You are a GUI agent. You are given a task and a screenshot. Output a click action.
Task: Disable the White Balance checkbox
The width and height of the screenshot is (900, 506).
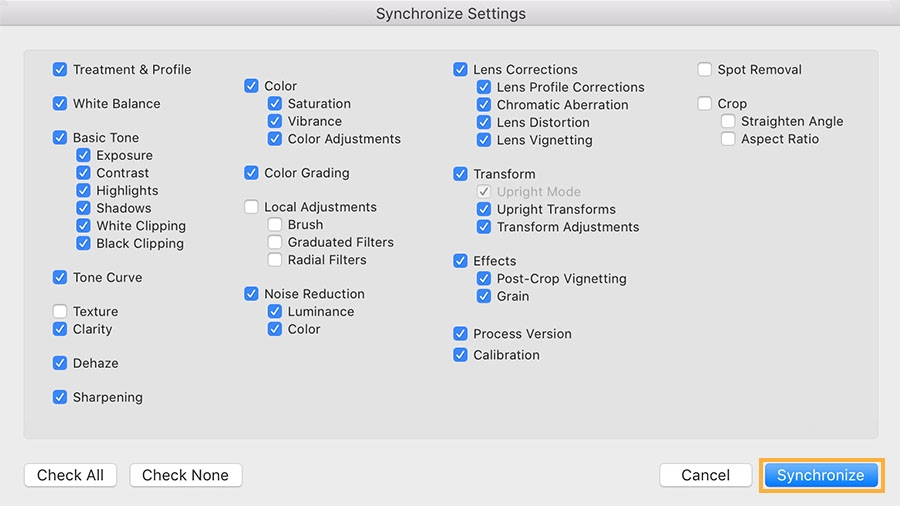60,104
